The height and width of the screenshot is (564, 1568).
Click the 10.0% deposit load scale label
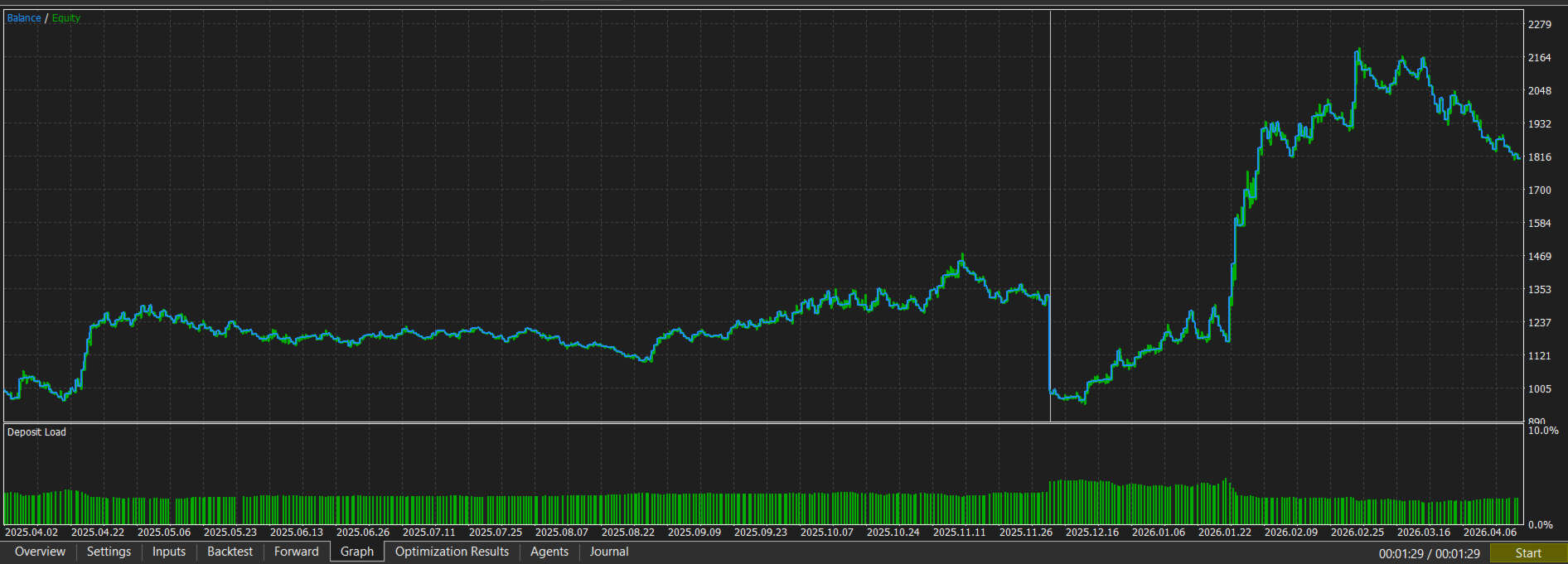click(x=1542, y=431)
